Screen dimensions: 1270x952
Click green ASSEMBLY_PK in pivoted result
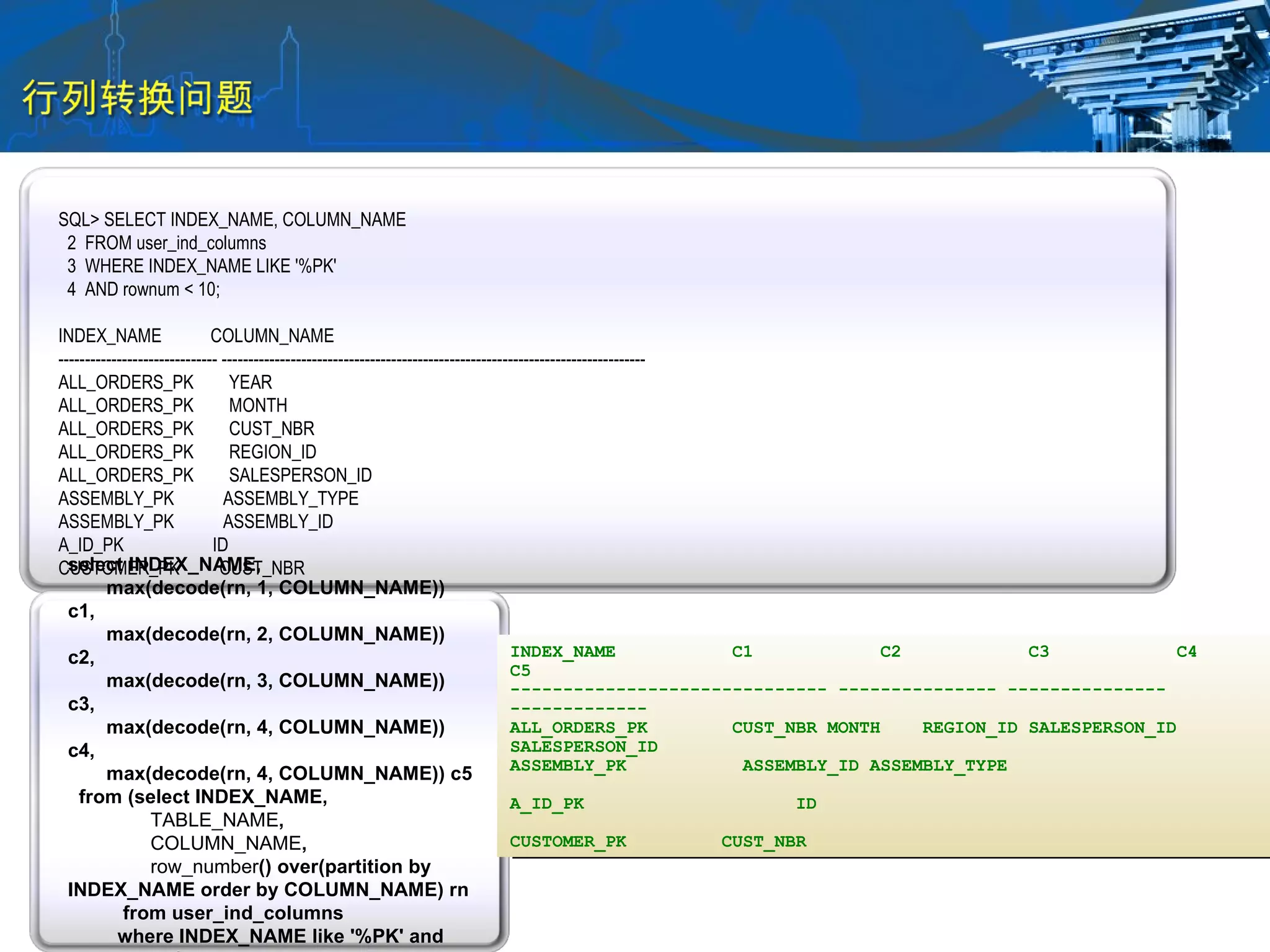point(568,765)
